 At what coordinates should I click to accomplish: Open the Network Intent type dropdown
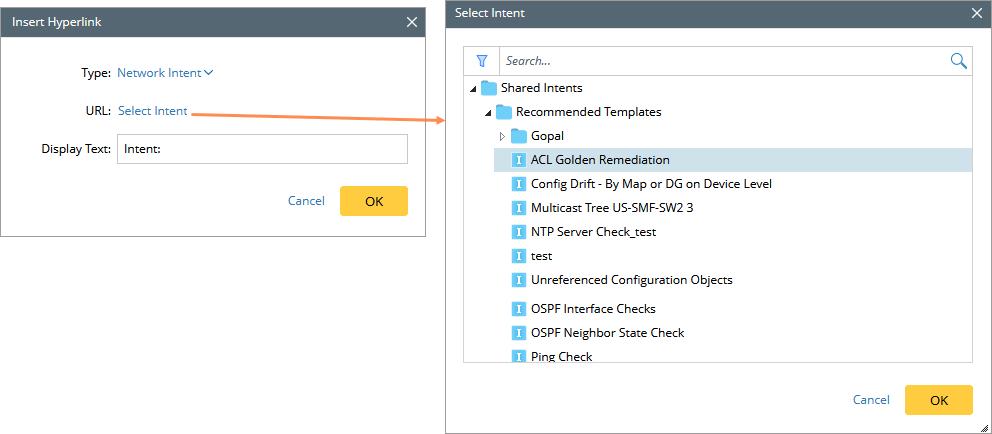[x=165, y=73]
